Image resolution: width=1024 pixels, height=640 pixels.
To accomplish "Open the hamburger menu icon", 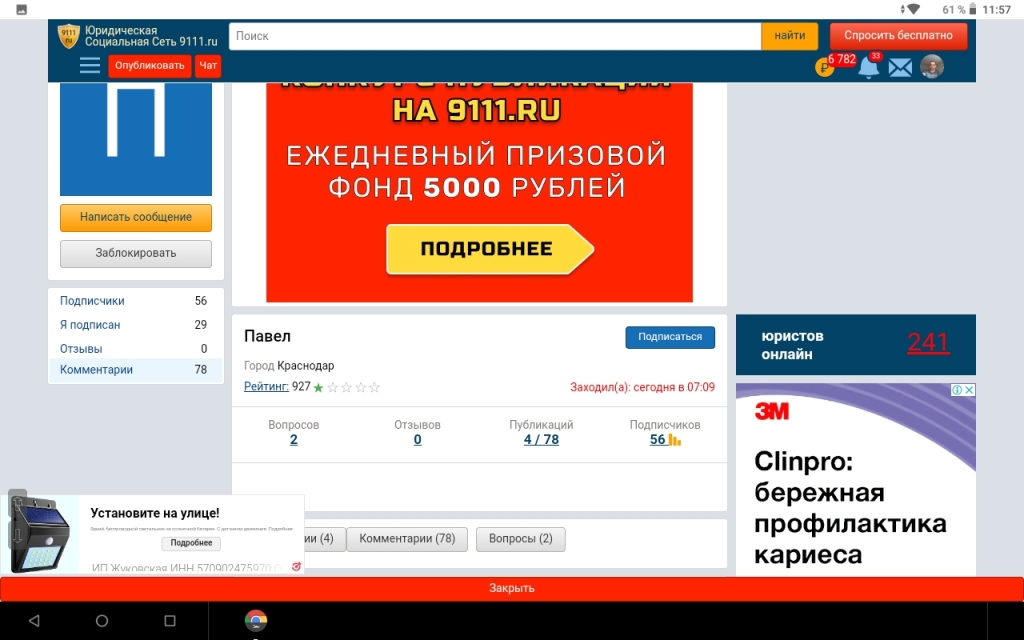I will tap(90, 66).
